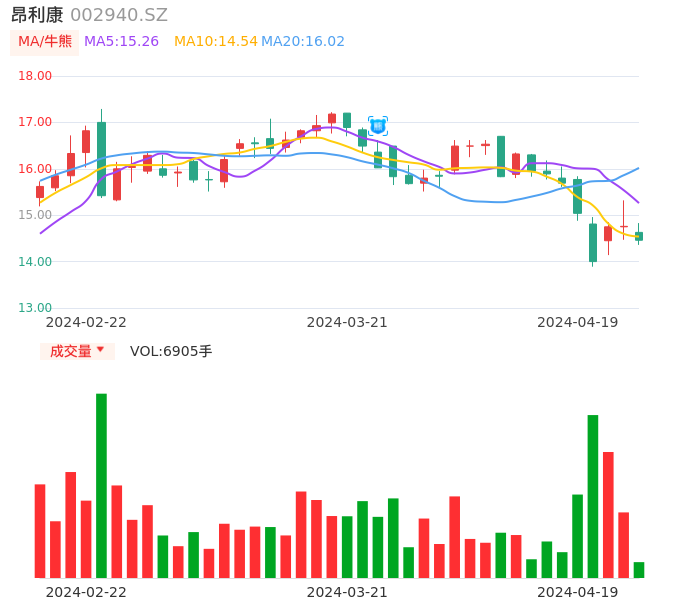This screenshot has height=606, width=686.
Task: Click the VOL:6905手 volume readout
Action: pos(171,351)
